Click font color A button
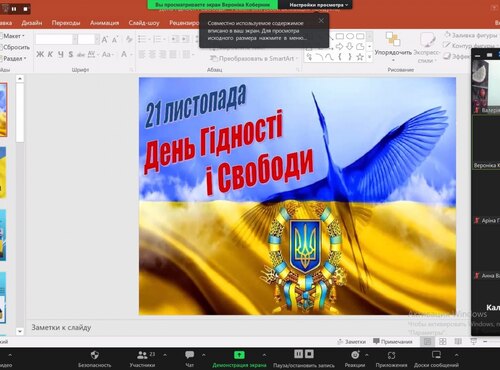 [124, 54]
